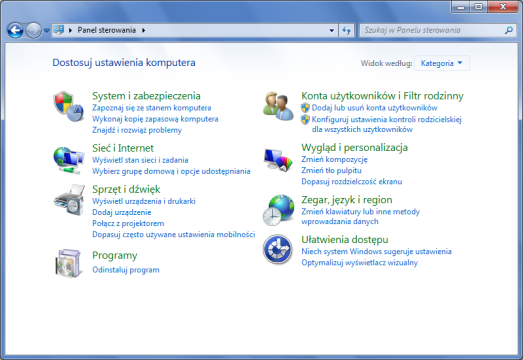Image resolution: width=523 pixels, height=360 pixels.
Task: Open System i zabezpieczenia category heading
Action: [x=146, y=96]
